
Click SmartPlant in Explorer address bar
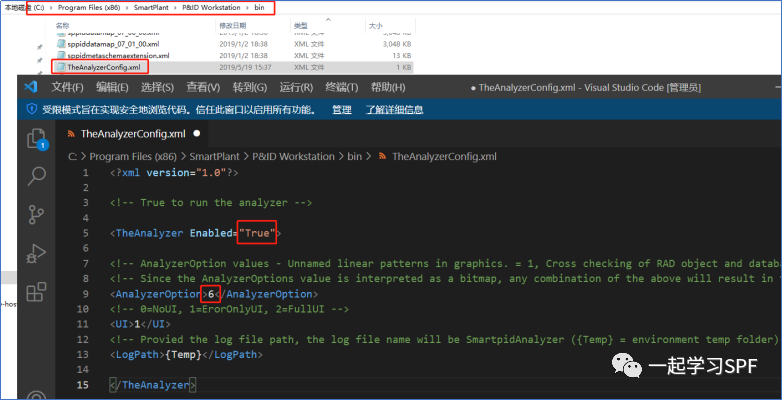click(x=151, y=8)
